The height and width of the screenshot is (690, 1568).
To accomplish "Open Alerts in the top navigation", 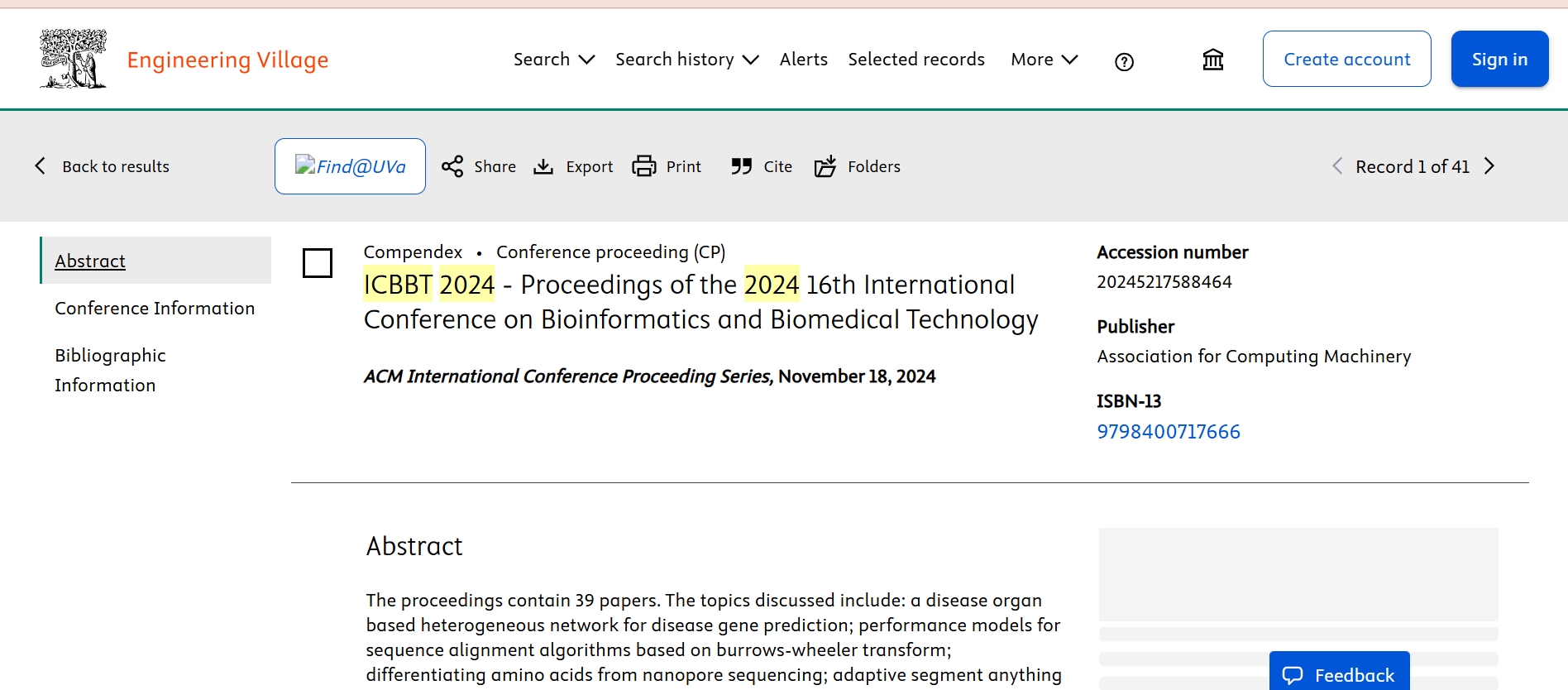I will point(803,60).
